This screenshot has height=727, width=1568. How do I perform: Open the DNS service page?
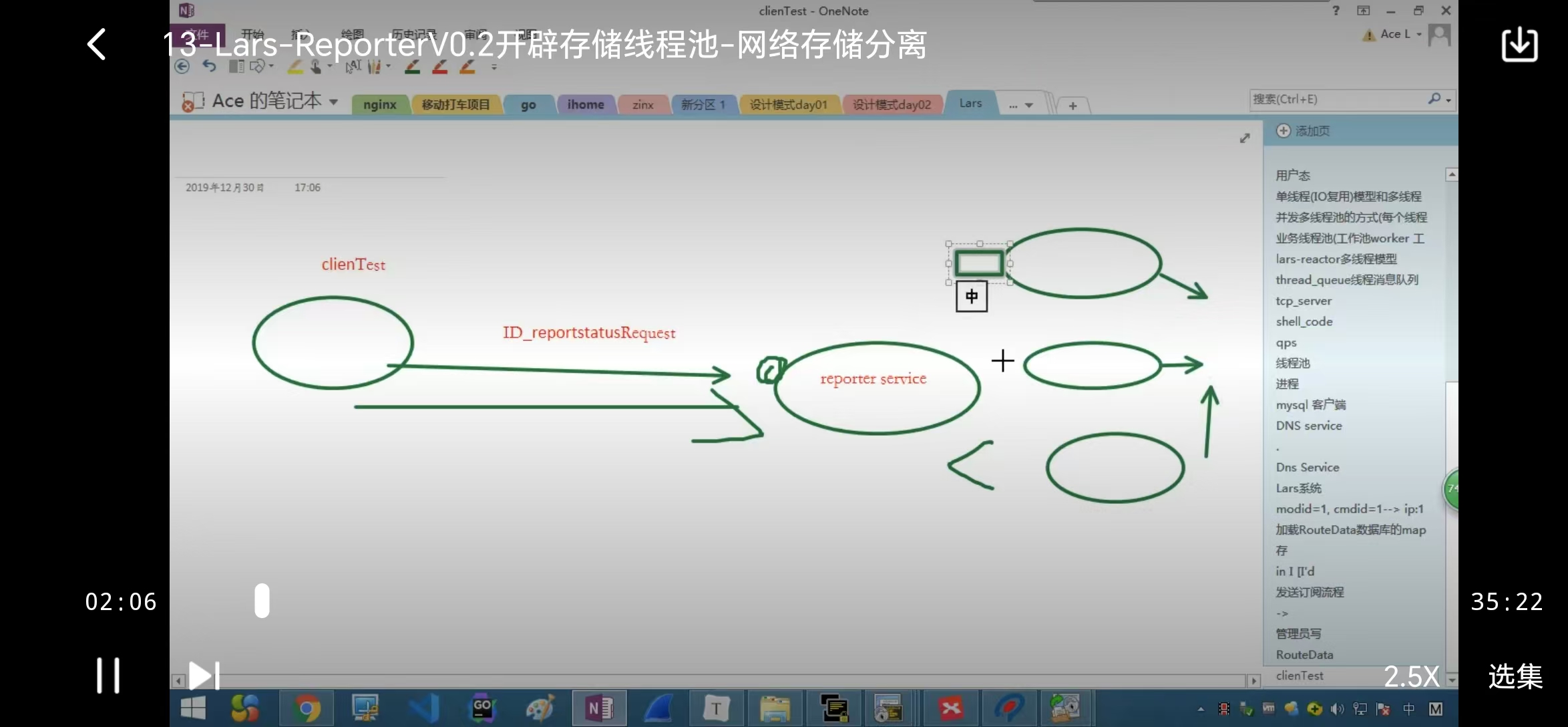tap(1308, 426)
